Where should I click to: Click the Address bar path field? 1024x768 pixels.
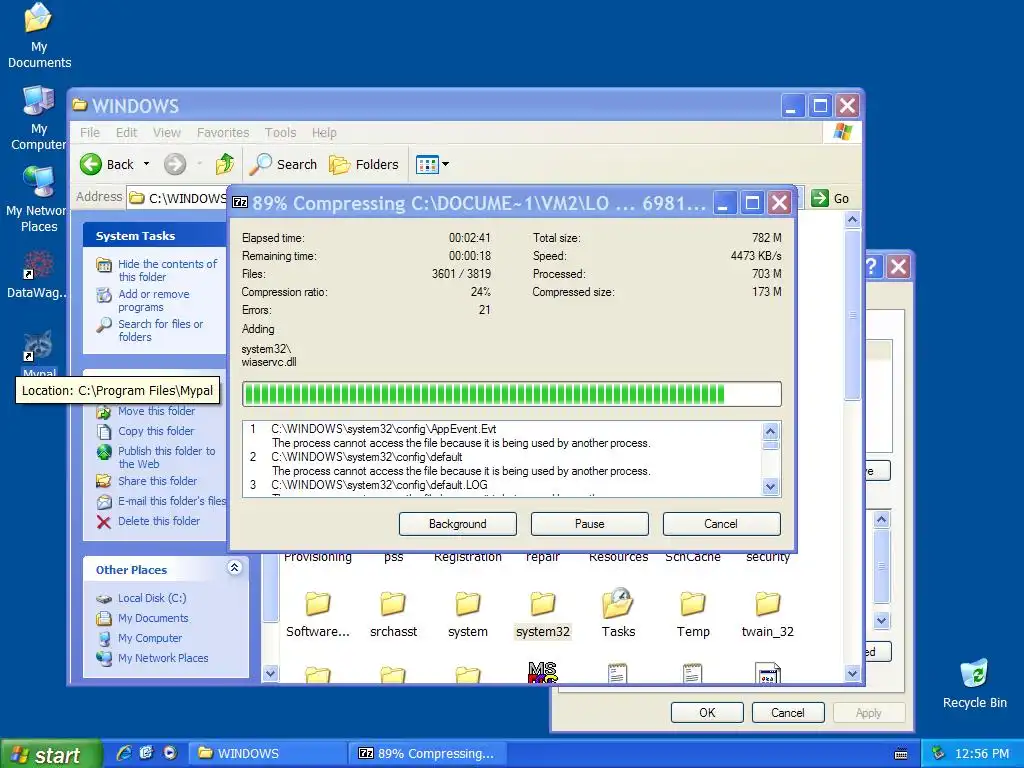pos(176,198)
